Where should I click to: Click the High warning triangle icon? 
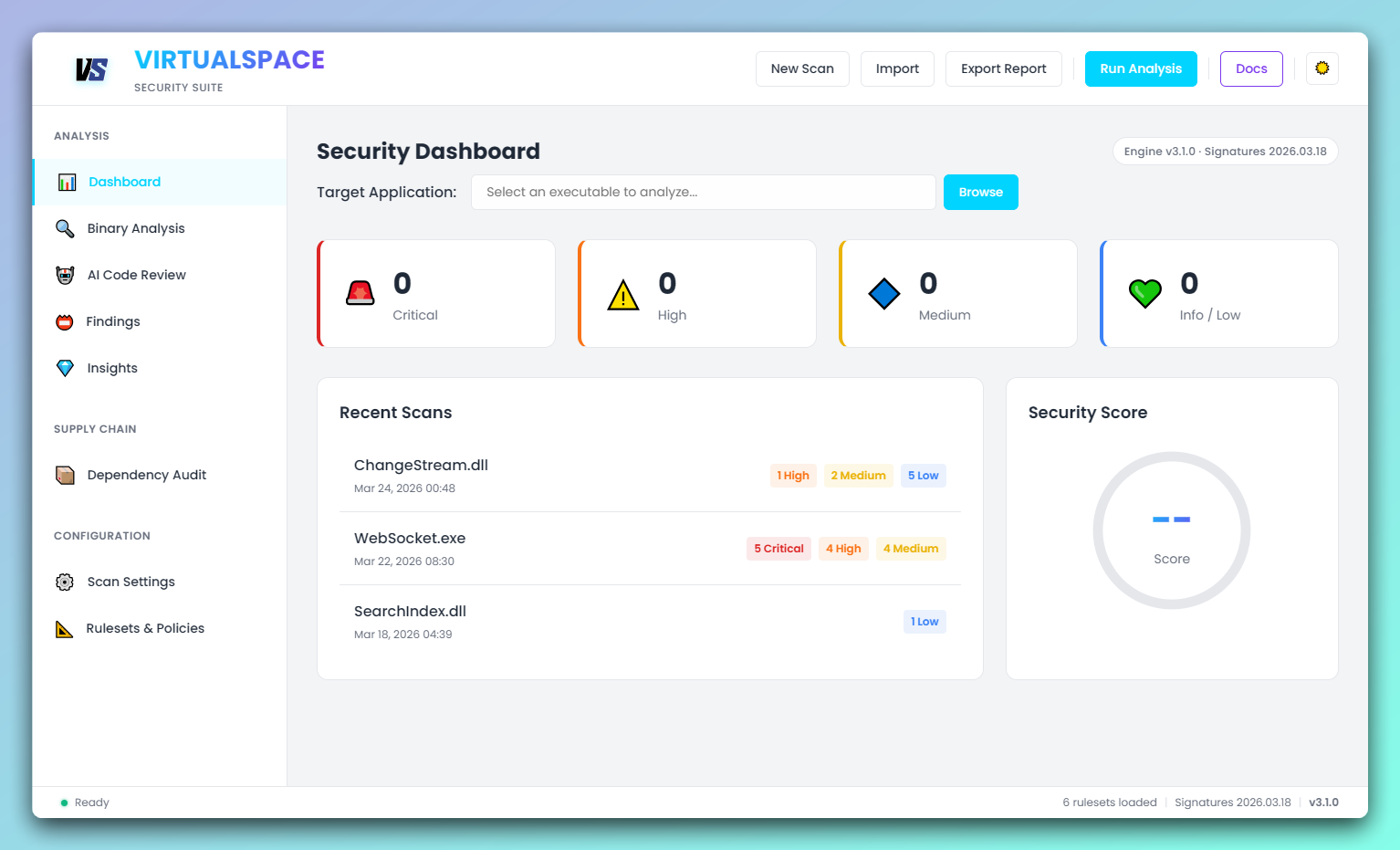coord(622,293)
